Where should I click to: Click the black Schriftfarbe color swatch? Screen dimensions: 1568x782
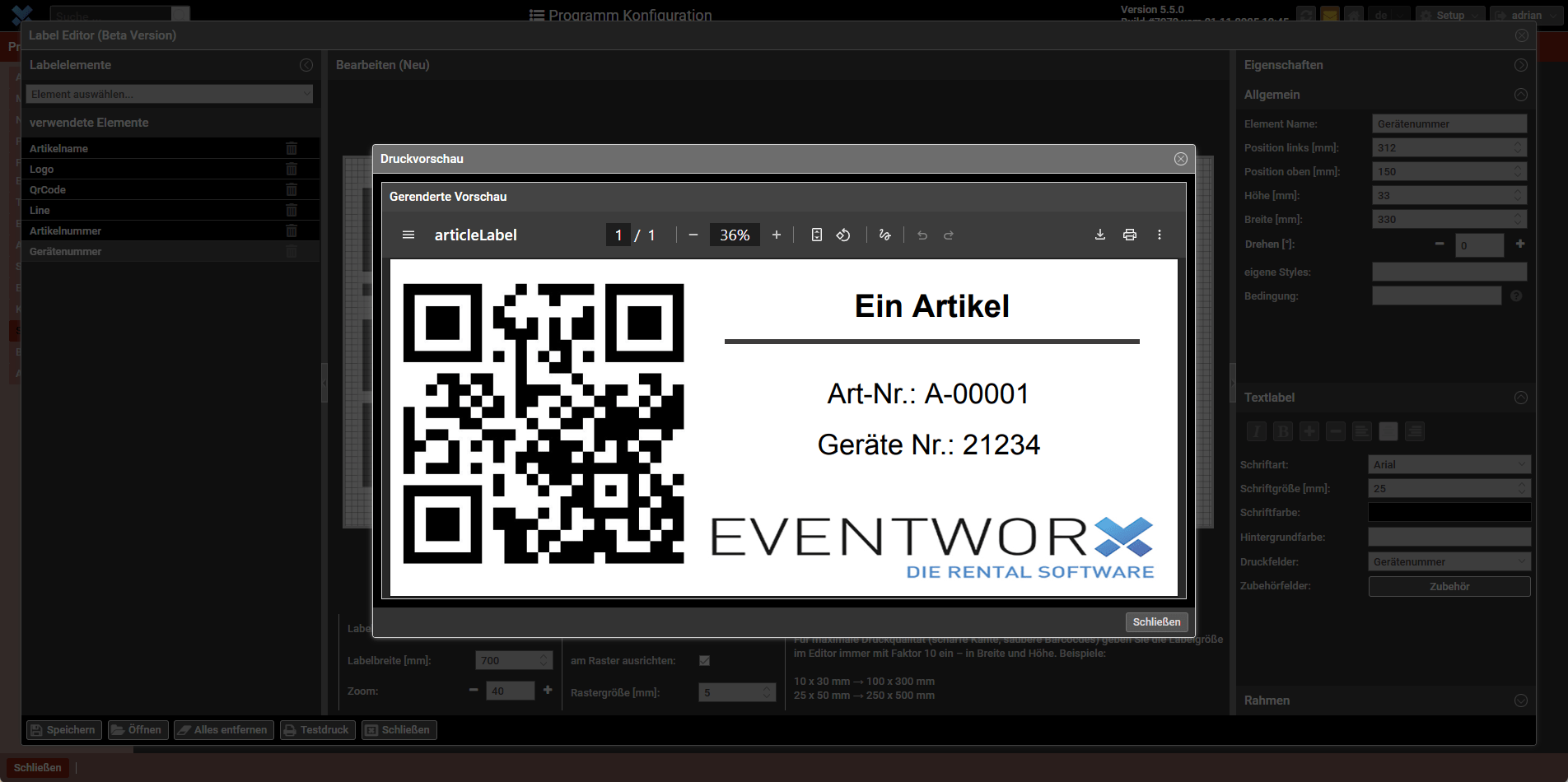tap(1449, 512)
